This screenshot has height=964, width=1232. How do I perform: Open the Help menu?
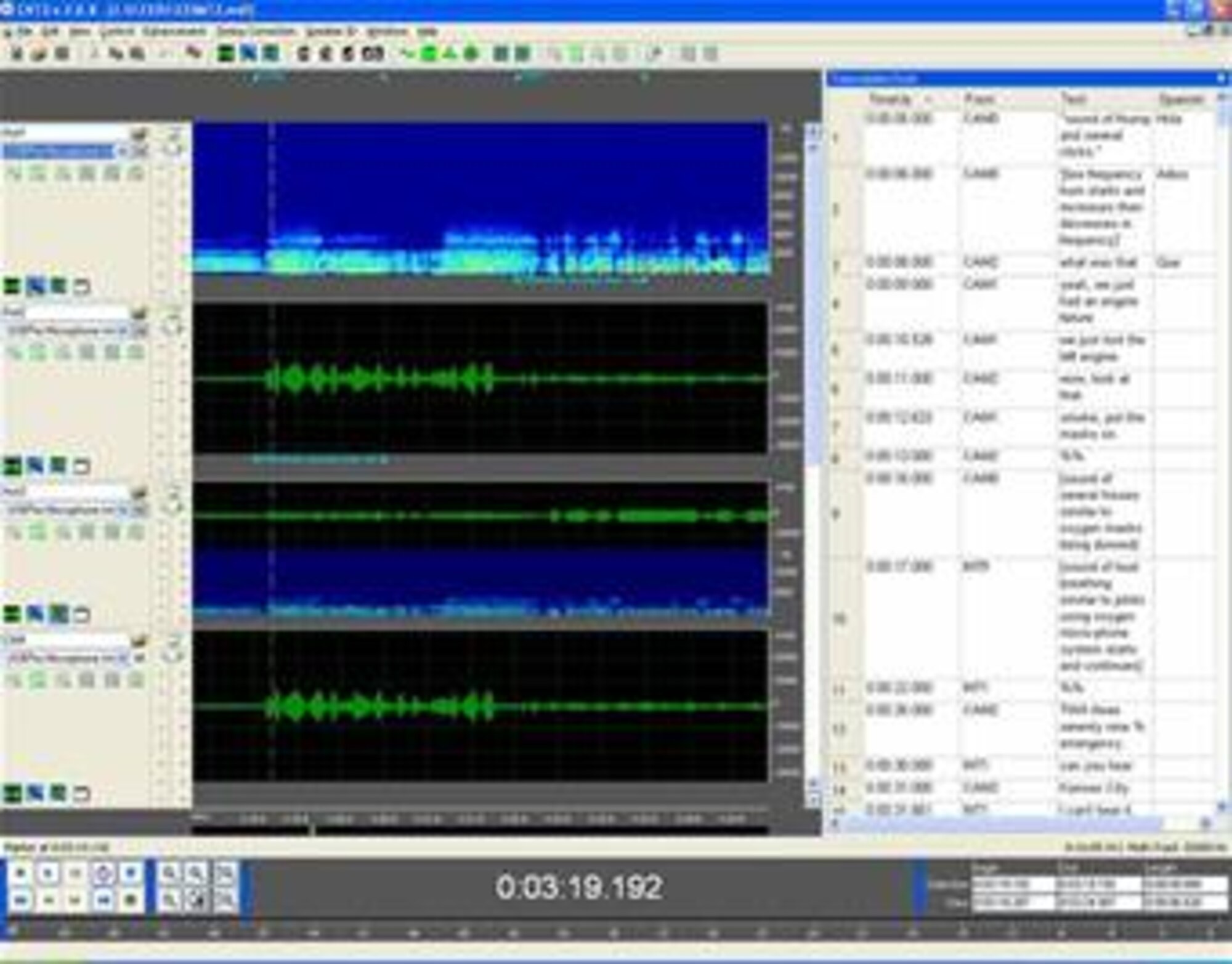point(427,31)
